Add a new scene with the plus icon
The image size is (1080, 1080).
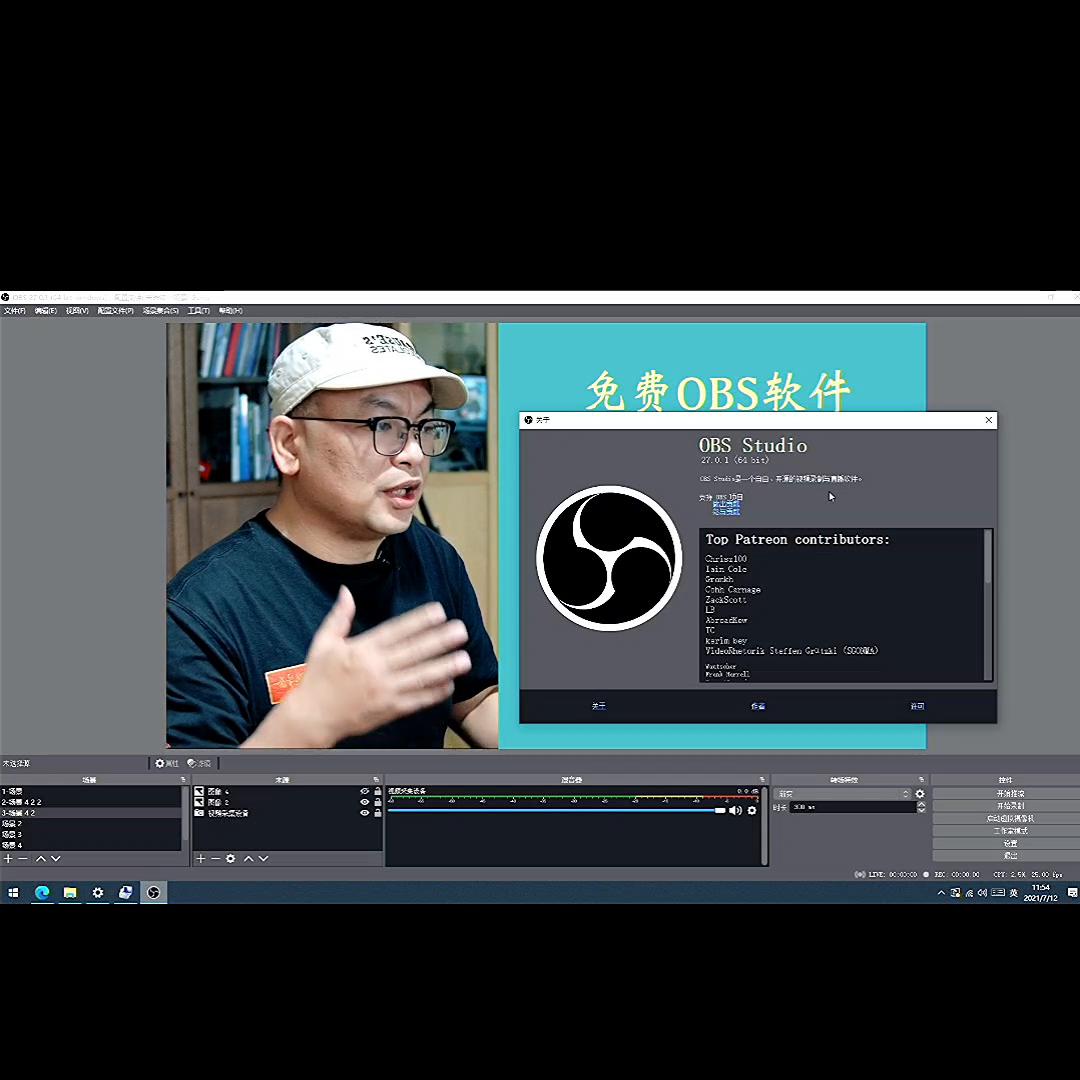point(8,859)
